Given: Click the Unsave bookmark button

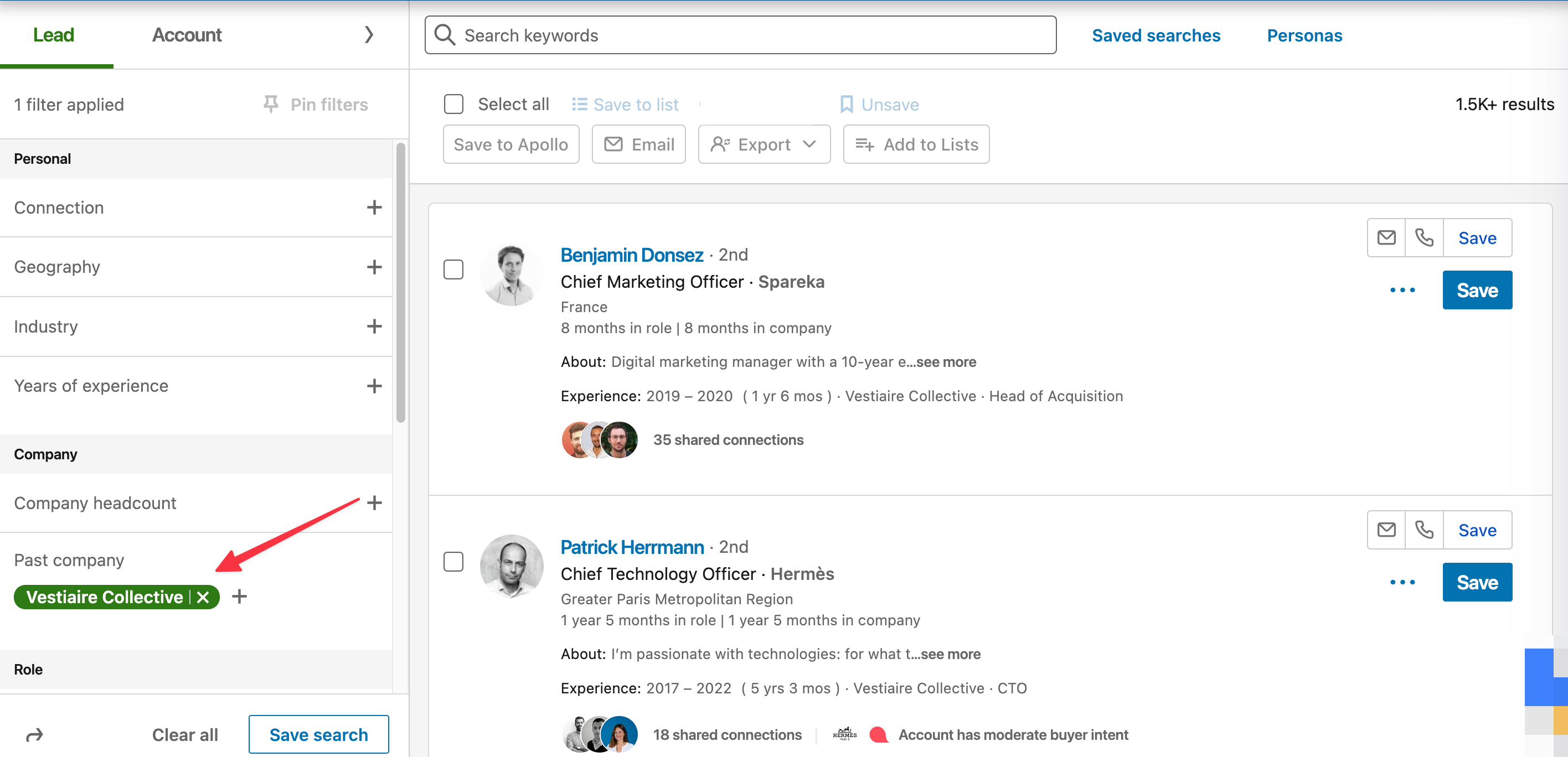Looking at the screenshot, I should pos(879,105).
